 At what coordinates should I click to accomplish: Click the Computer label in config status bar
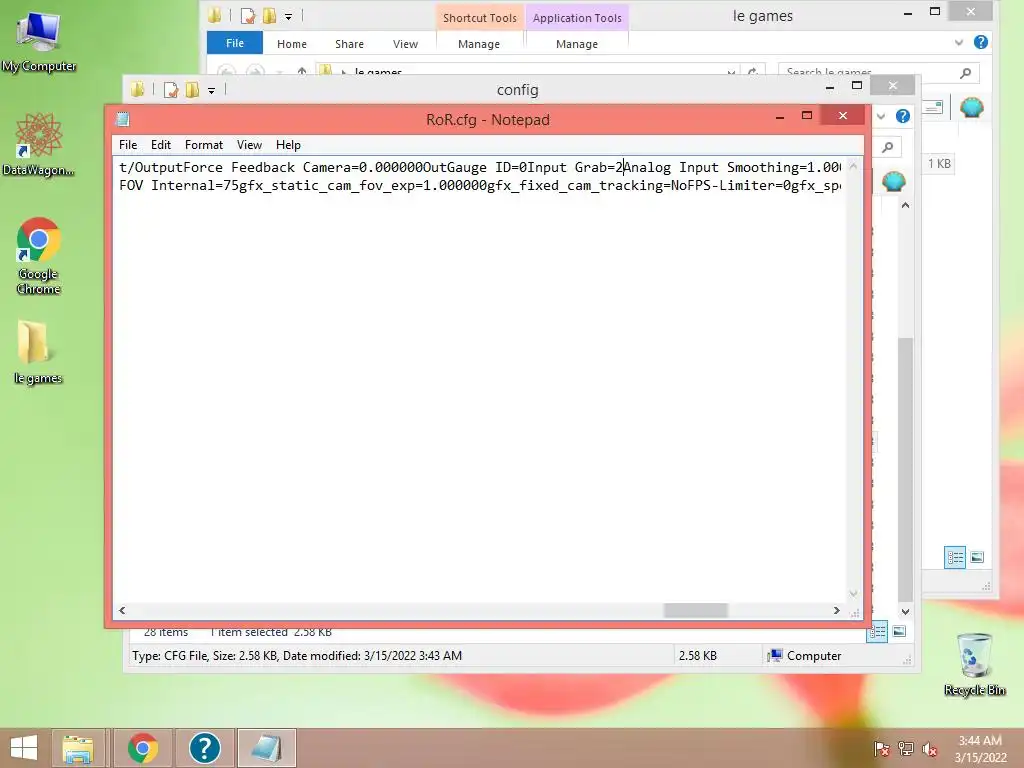814,656
